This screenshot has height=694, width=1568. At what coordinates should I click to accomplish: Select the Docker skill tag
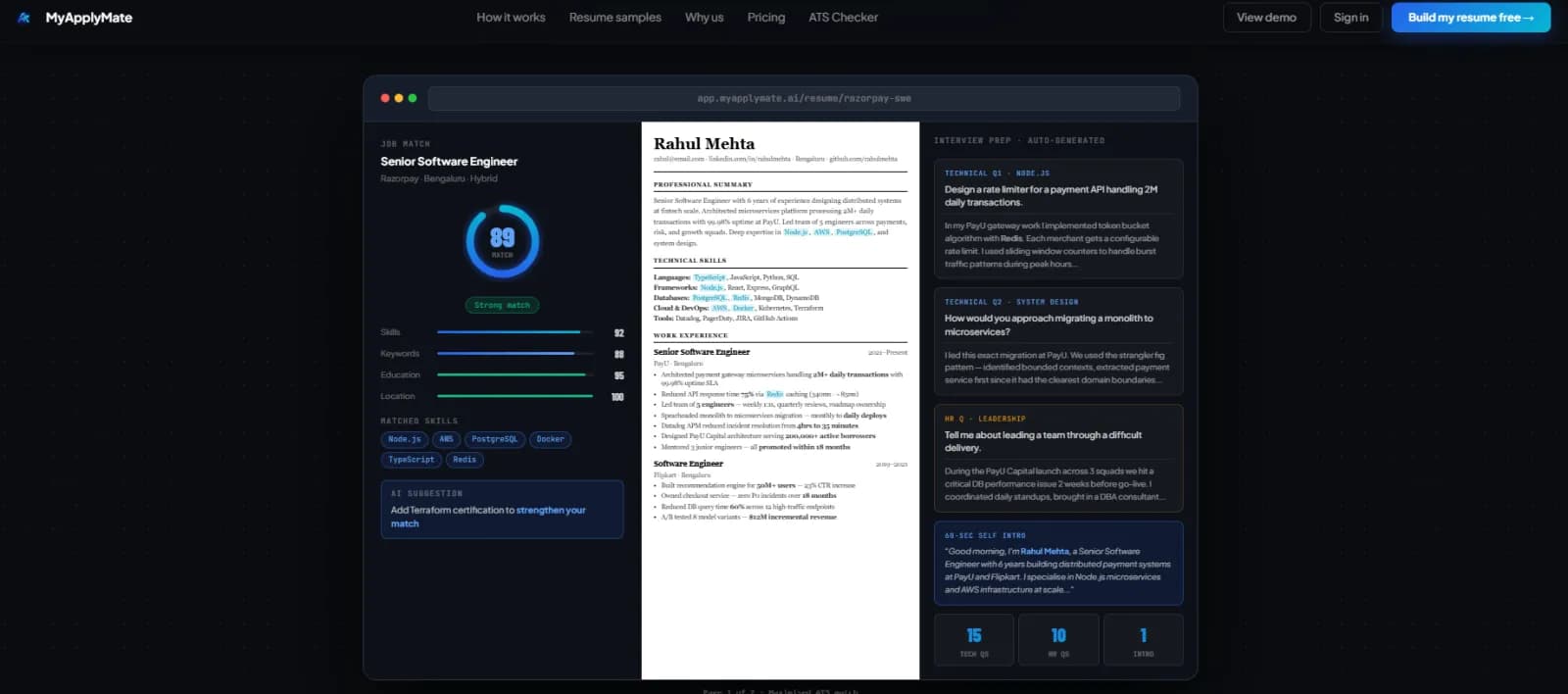550,439
